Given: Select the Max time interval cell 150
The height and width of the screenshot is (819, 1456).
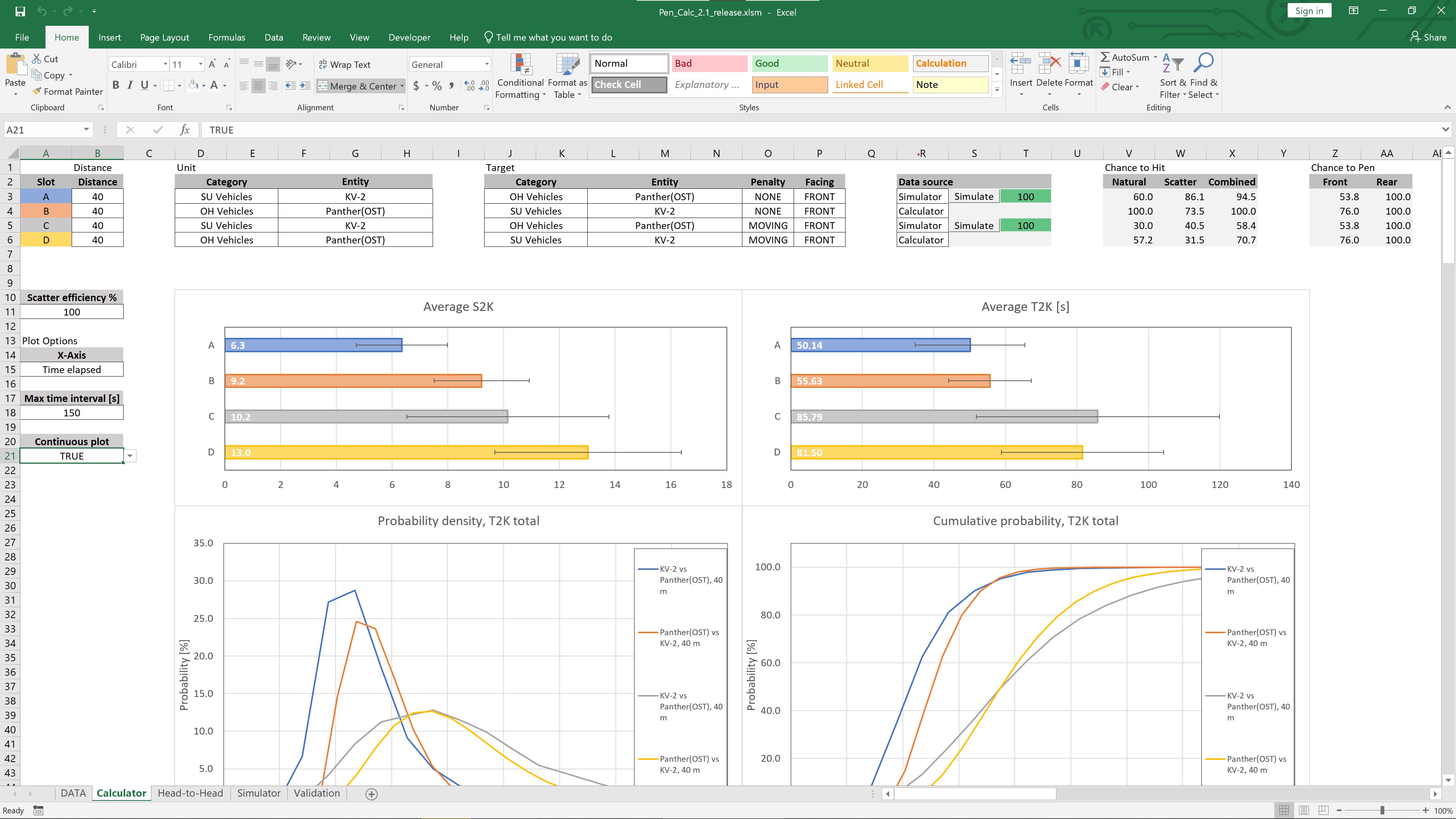Looking at the screenshot, I should (72, 413).
